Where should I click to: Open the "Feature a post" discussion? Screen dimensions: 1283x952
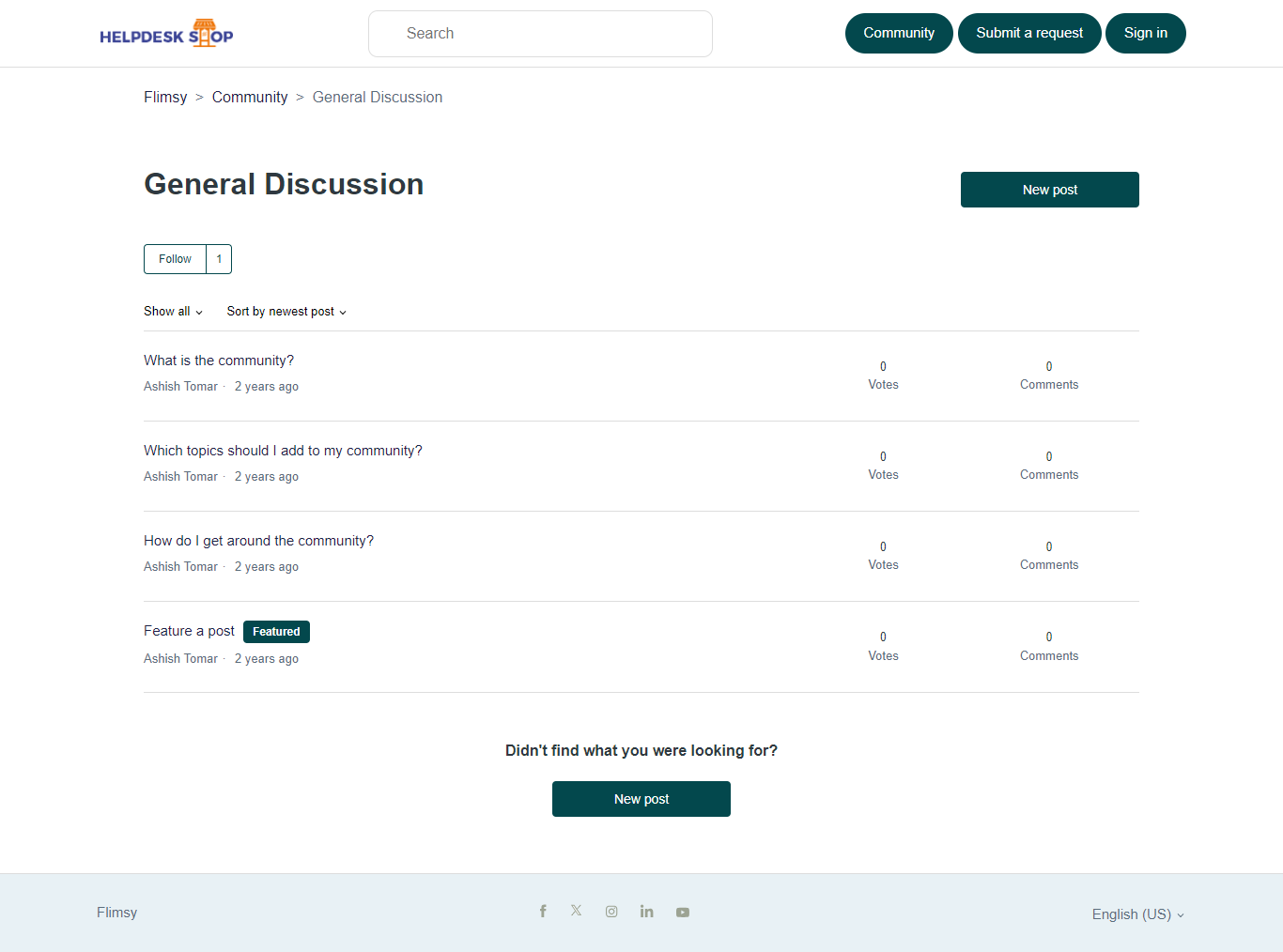189,631
